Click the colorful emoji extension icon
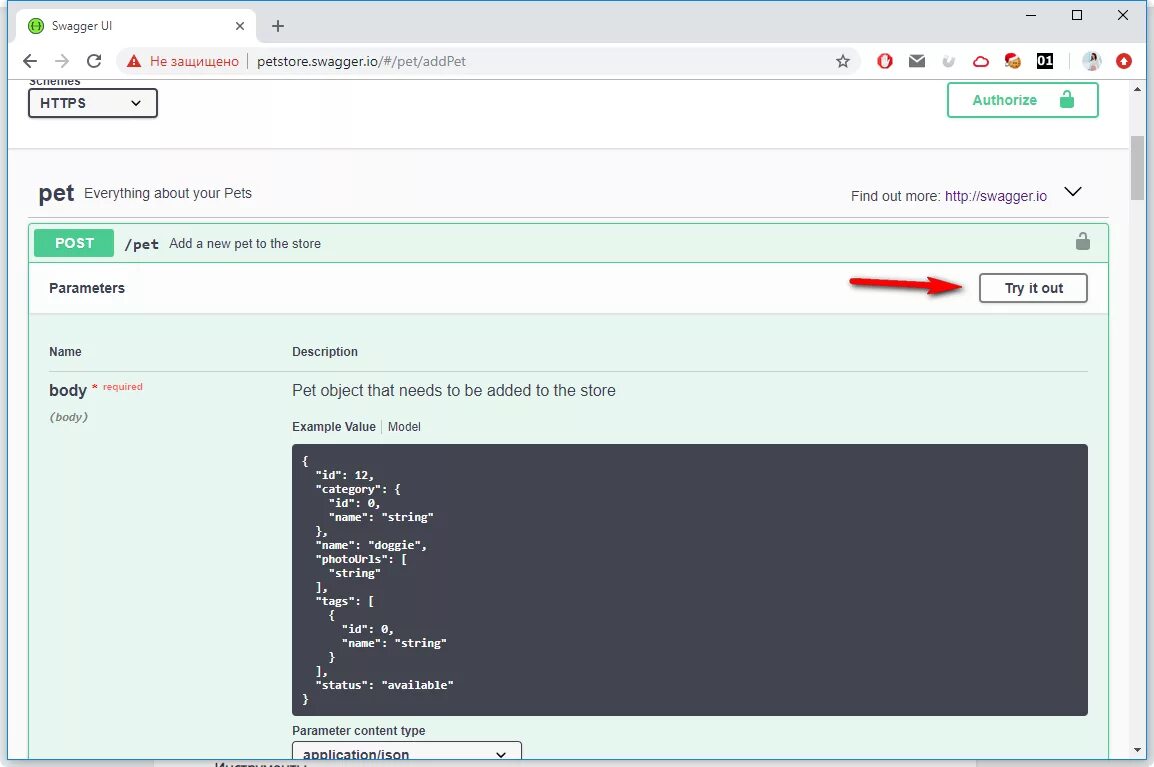This screenshot has width=1154, height=767. 1013,61
